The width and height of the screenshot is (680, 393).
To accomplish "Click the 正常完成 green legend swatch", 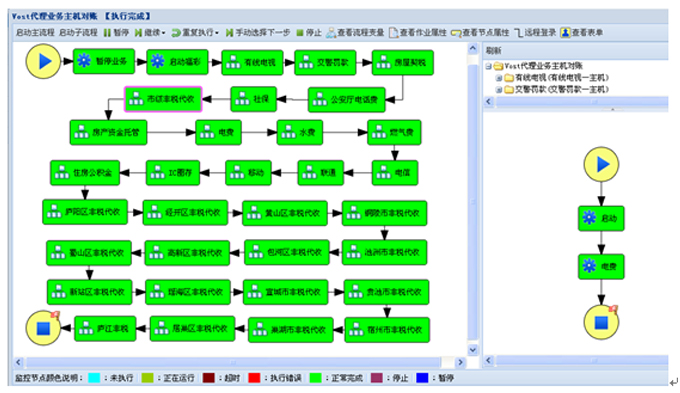I will click(x=315, y=378).
